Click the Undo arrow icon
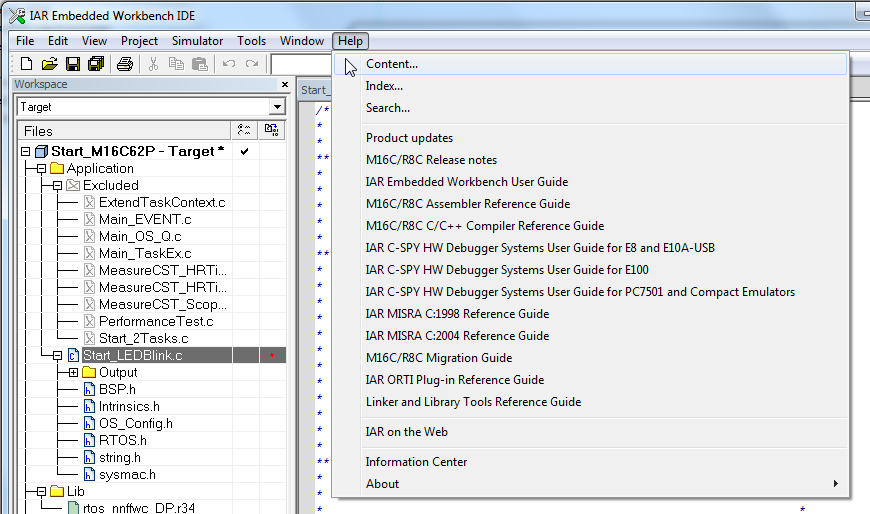 229,64
